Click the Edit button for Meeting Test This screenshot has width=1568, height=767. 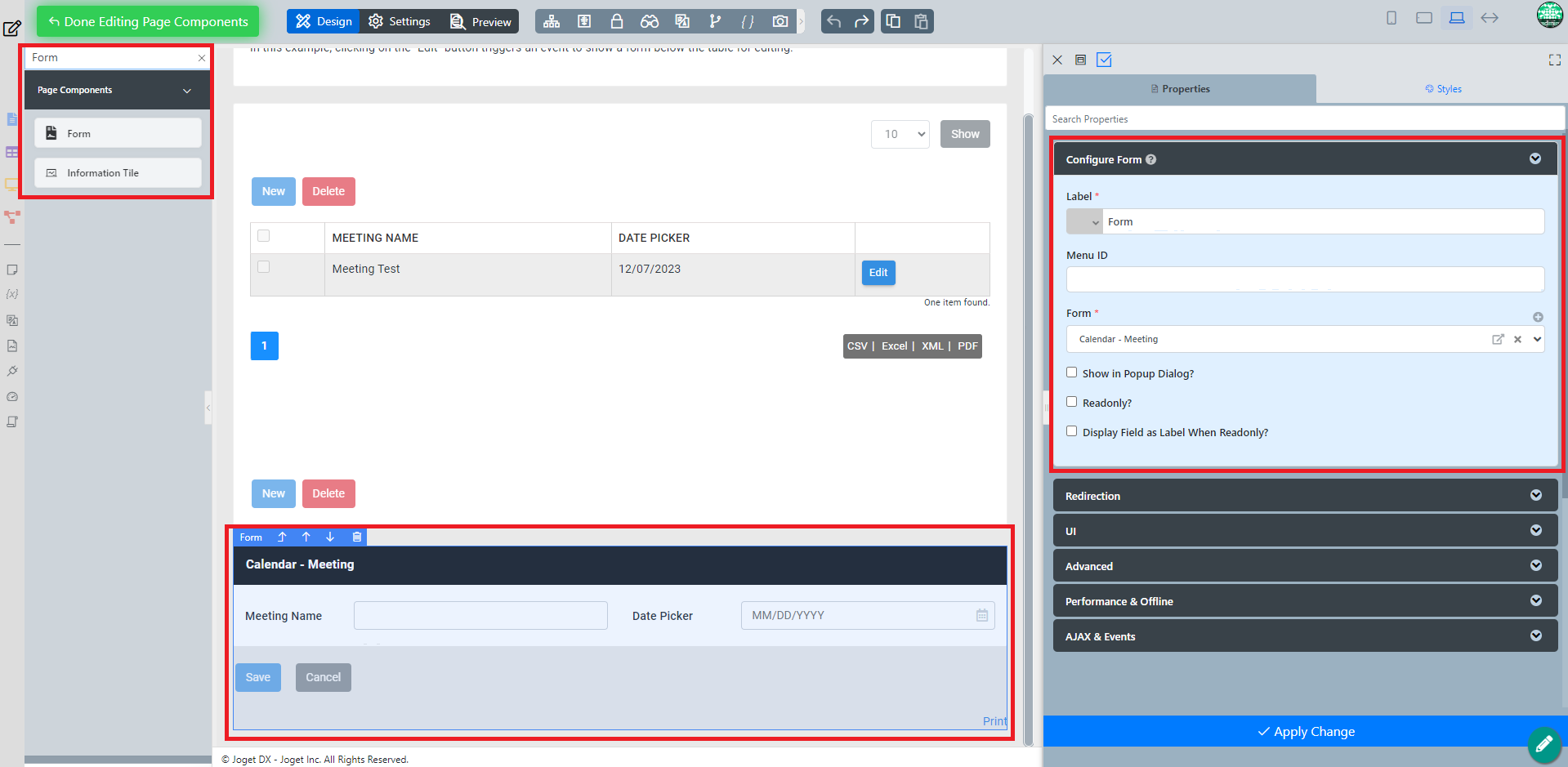click(878, 272)
